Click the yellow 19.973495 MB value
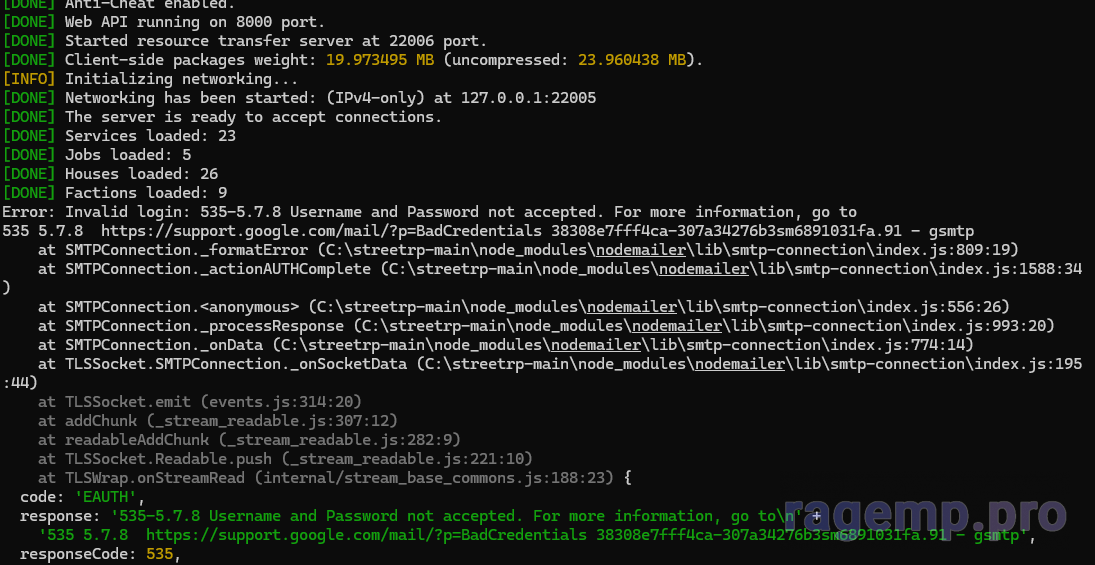 pyautogui.click(x=380, y=60)
